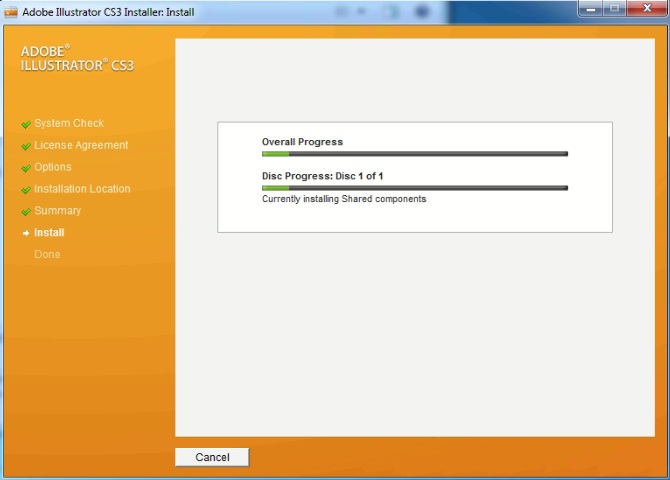The height and width of the screenshot is (480, 670).
Task: Click the Options green checkmark icon
Action: (26, 168)
